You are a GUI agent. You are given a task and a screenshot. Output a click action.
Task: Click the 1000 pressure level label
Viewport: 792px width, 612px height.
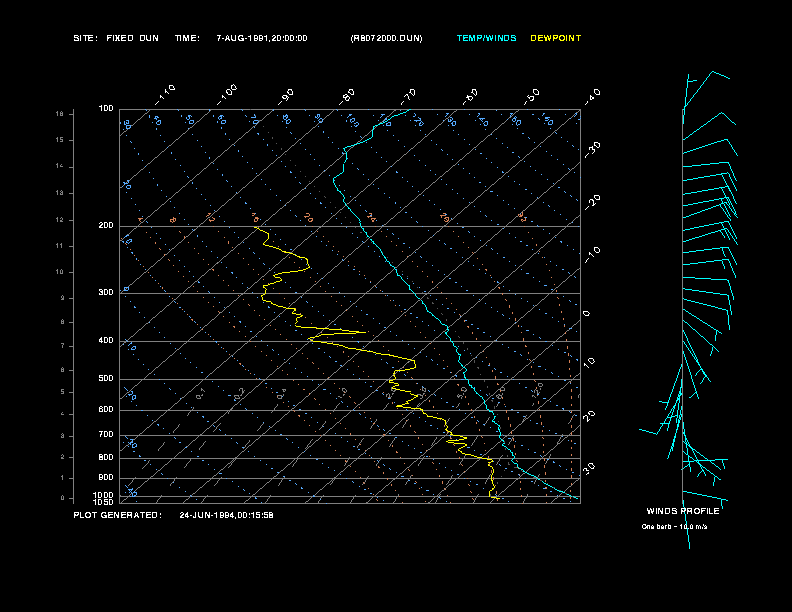(104, 495)
